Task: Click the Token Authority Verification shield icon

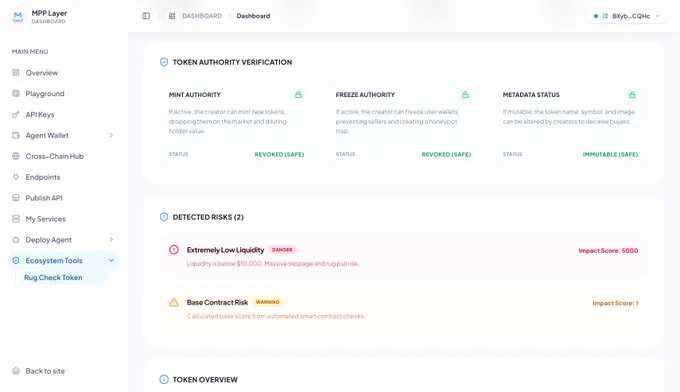Action: 164,62
